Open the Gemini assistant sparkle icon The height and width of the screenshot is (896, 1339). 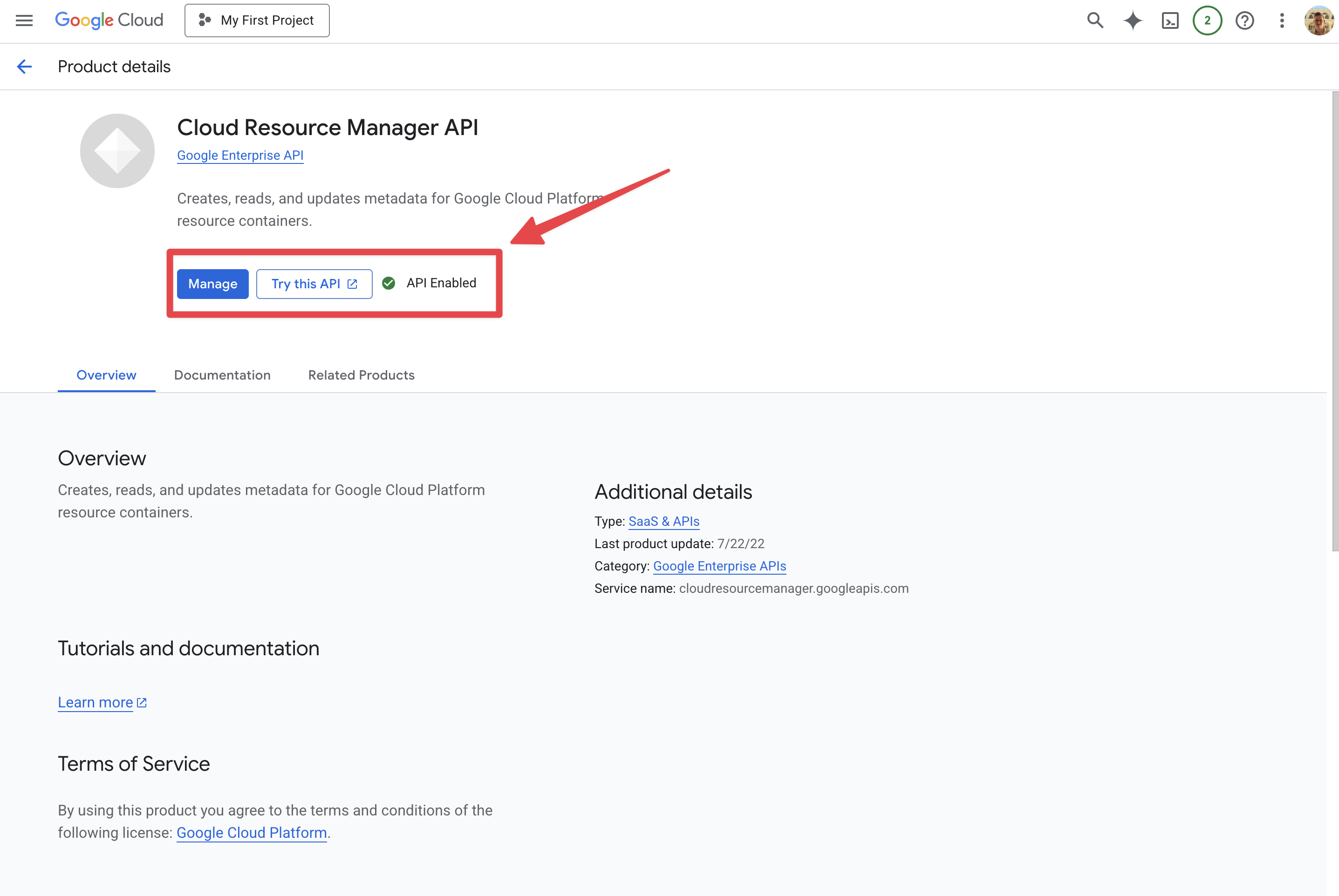[x=1133, y=20]
